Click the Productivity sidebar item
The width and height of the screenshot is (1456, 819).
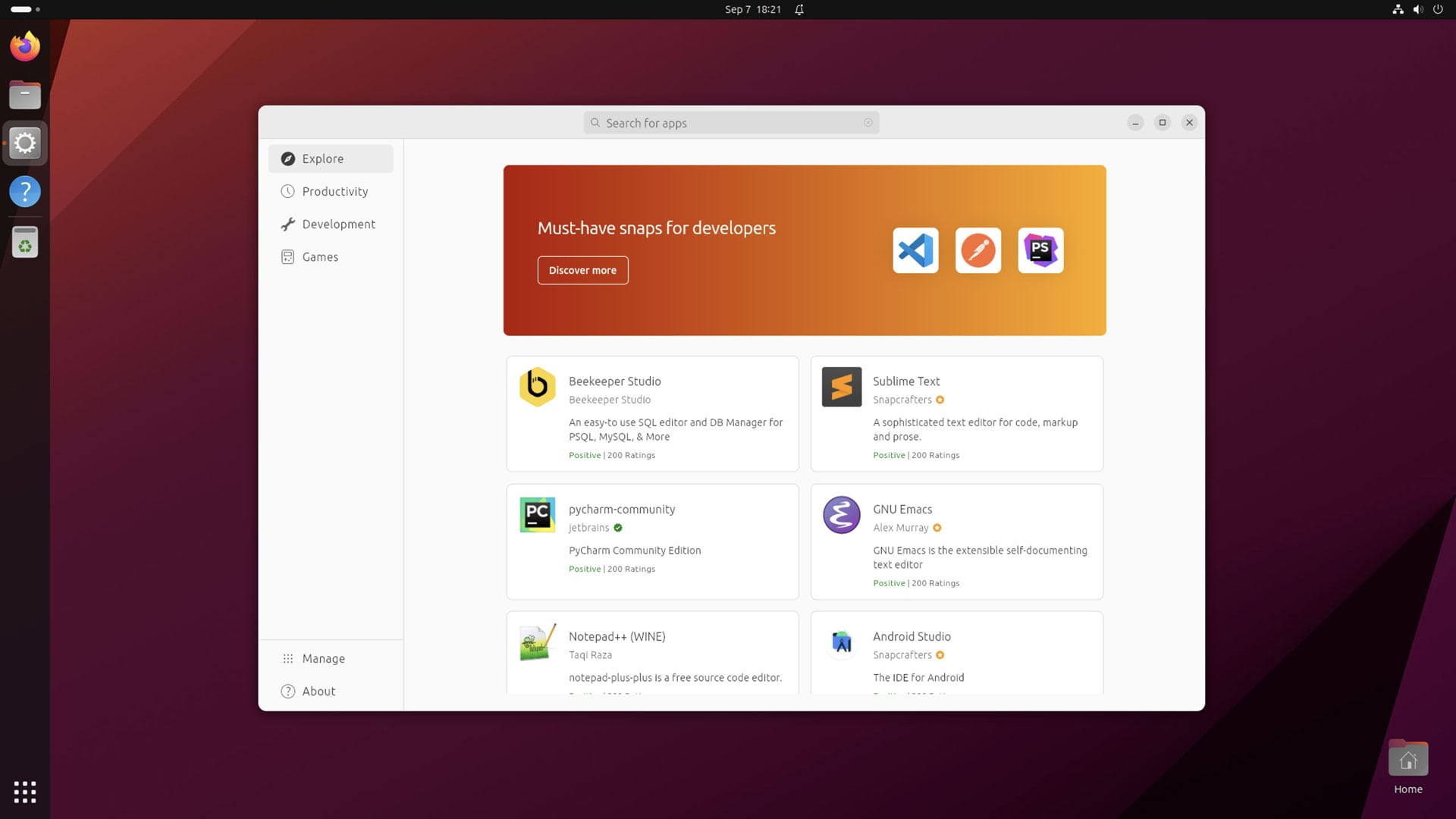335,191
